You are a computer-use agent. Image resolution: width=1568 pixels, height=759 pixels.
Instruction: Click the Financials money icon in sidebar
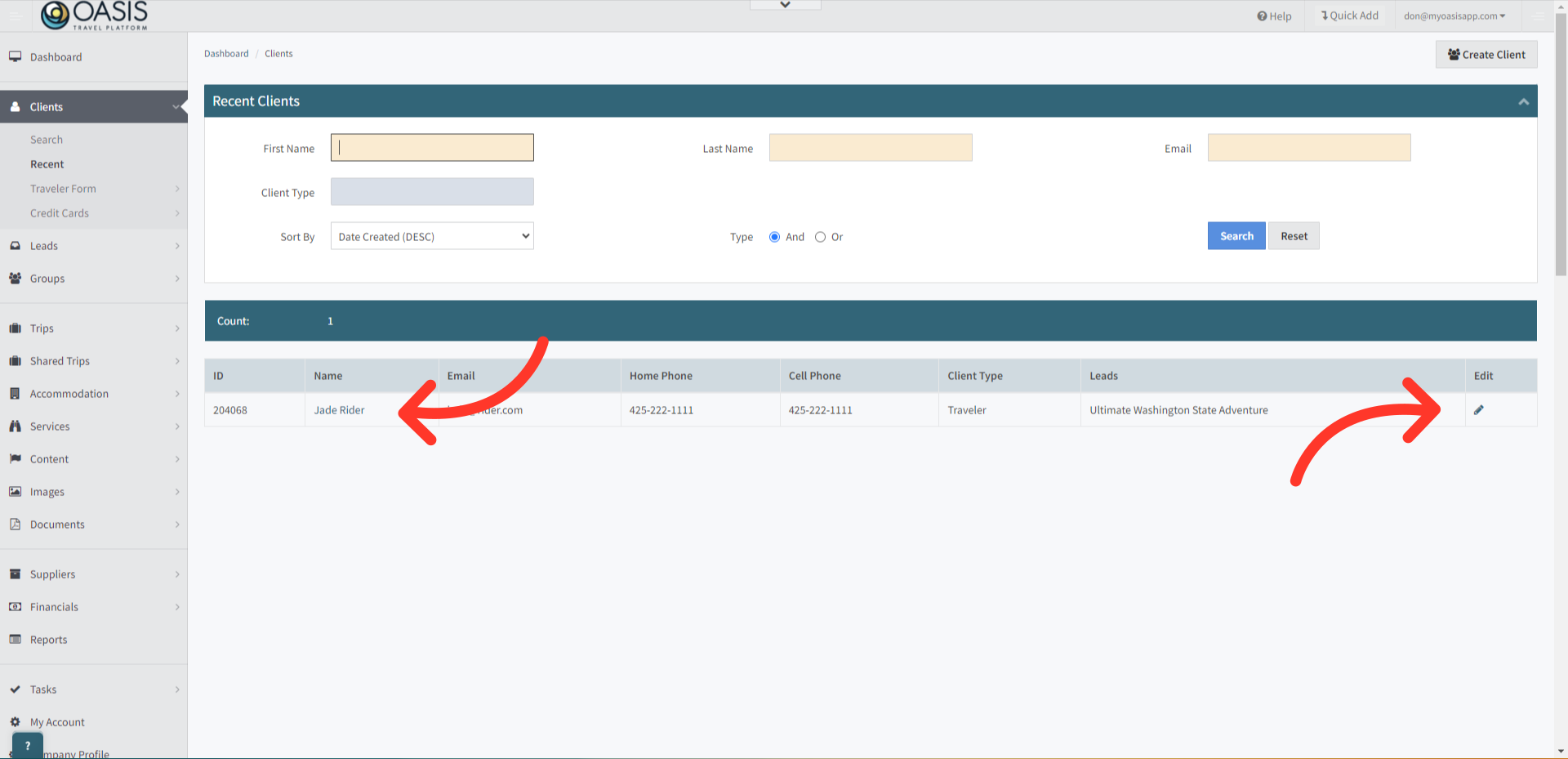(x=15, y=607)
